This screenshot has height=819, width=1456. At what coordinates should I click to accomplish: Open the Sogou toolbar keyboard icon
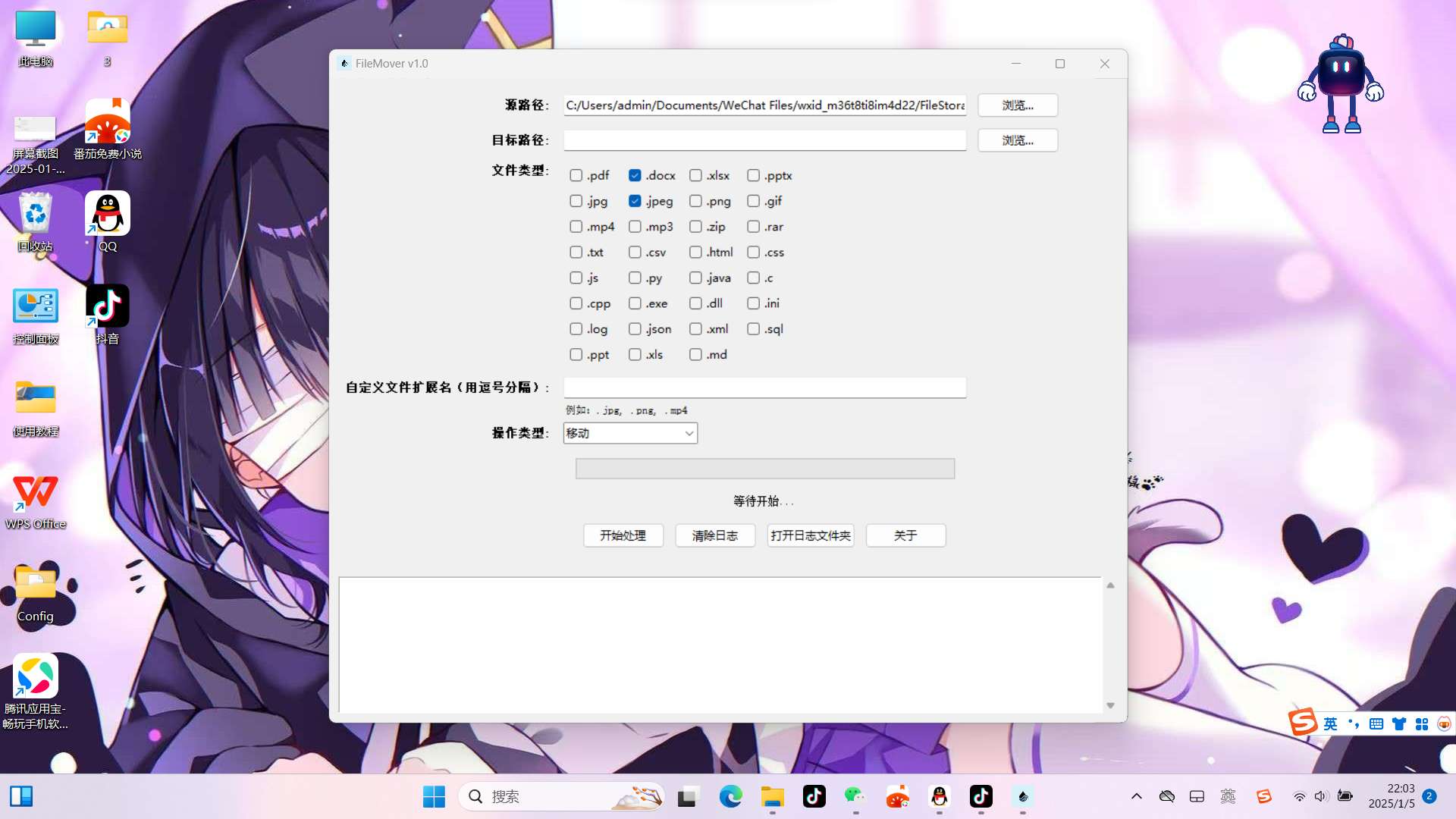(1376, 723)
